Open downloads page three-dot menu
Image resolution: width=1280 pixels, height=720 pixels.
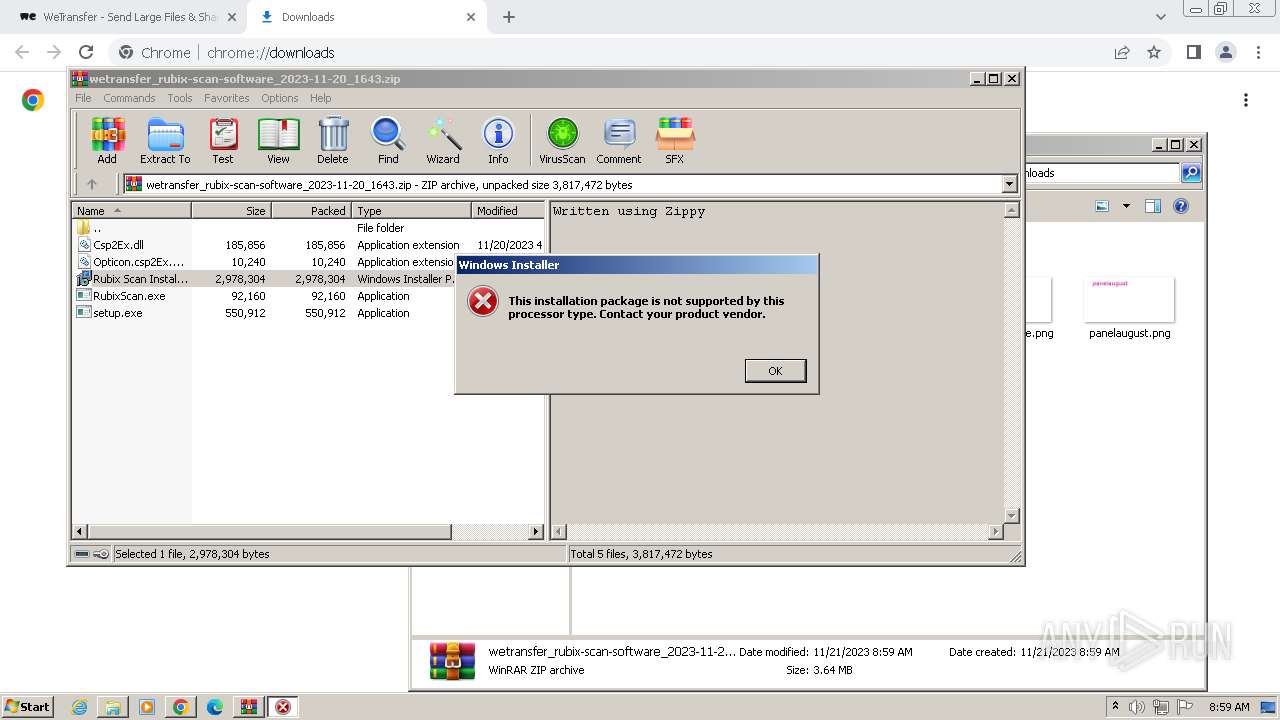pyautogui.click(x=1246, y=100)
